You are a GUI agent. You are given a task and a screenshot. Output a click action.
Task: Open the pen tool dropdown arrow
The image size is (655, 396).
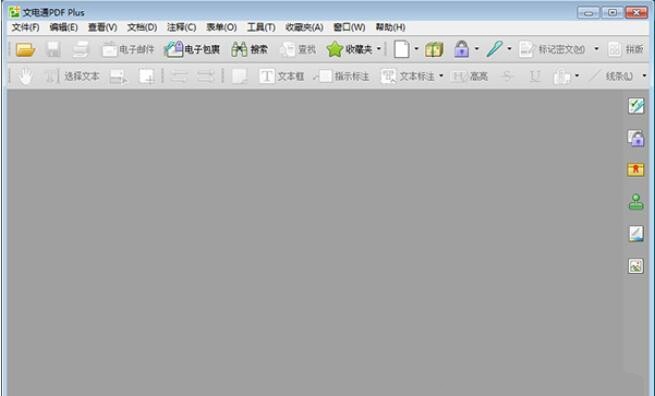coord(509,49)
